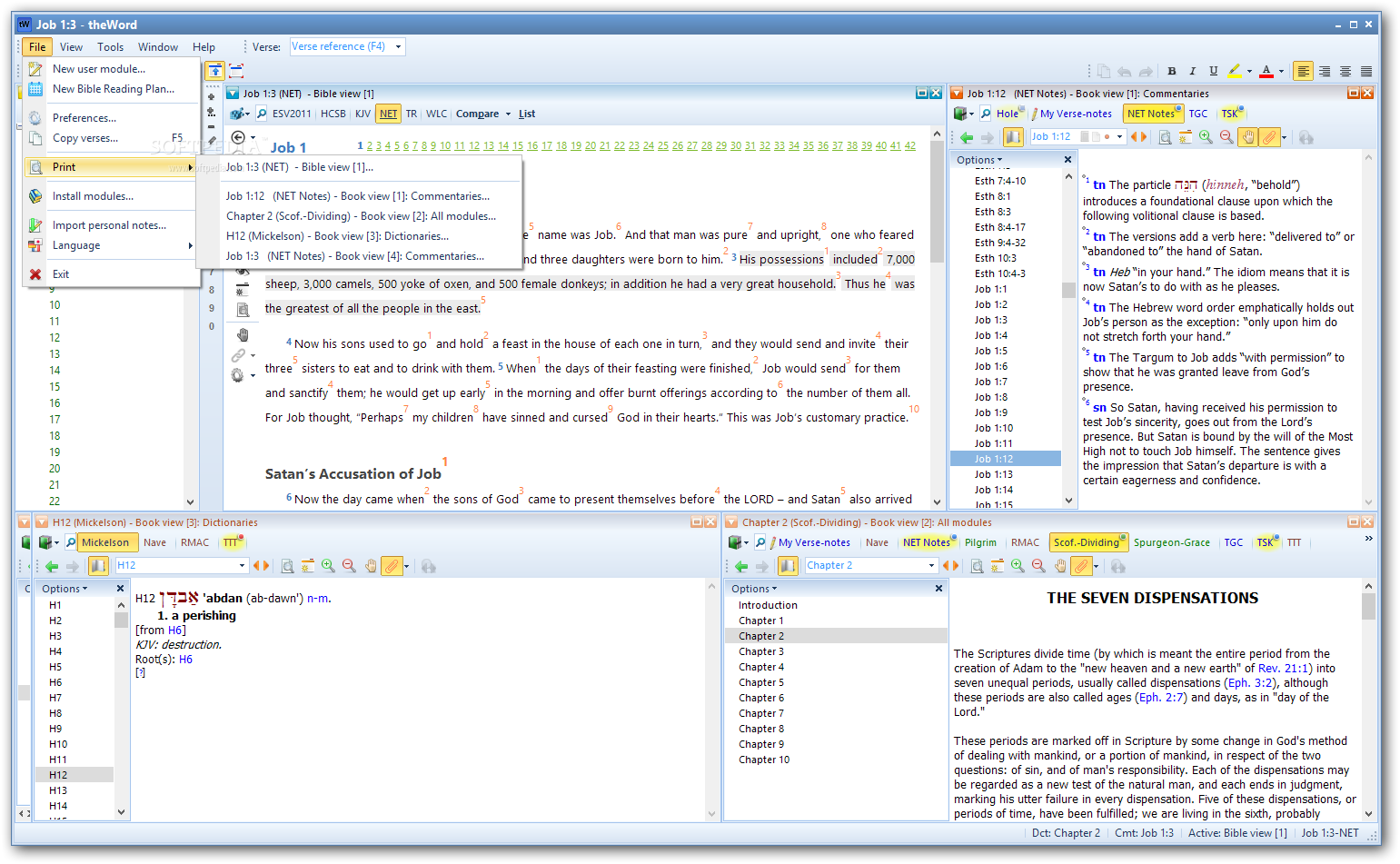Open Spurgeon-Grace module tab
The height and width of the screenshot is (864, 1400).
point(1172,542)
